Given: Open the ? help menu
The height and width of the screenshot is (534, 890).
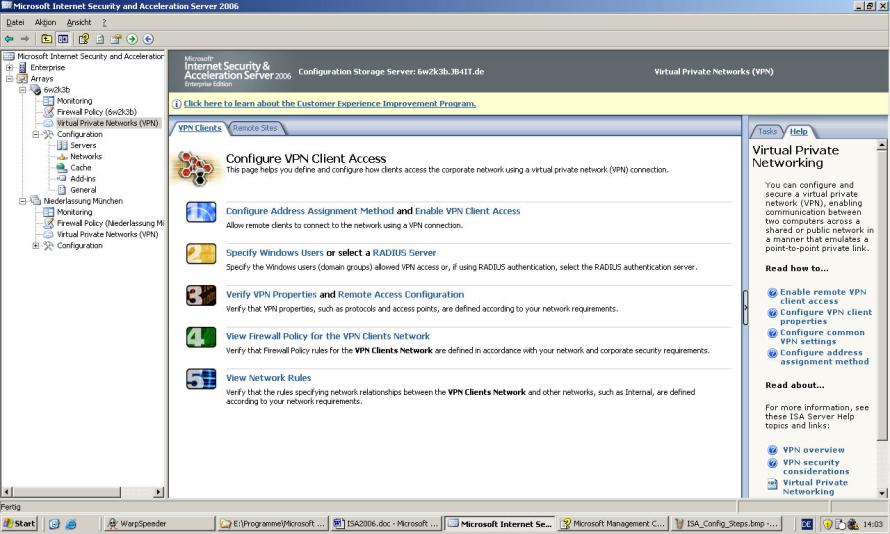Looking at the screenshot, I should 104,22.
